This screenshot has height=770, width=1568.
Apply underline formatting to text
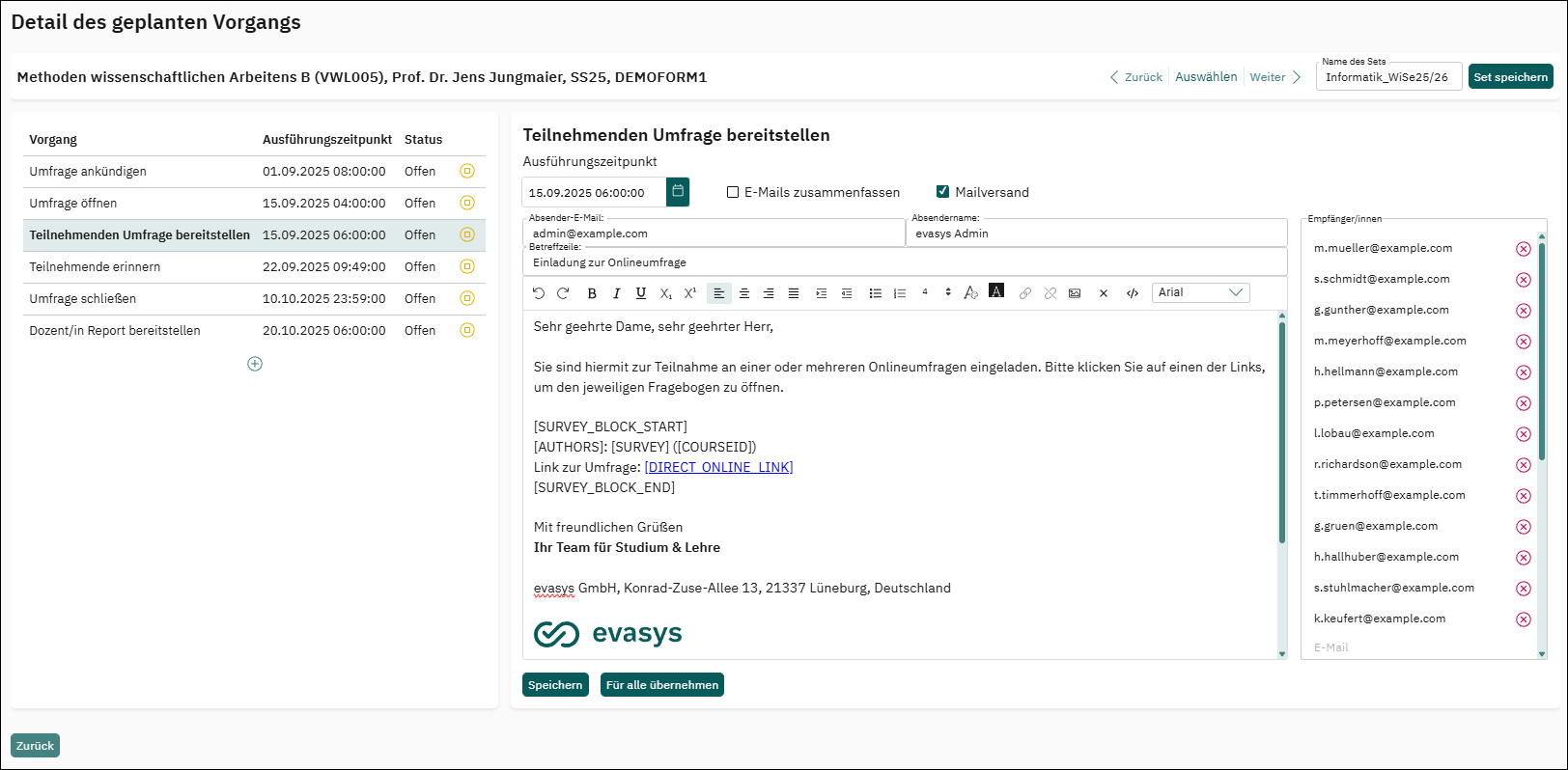tap(641, 293)
